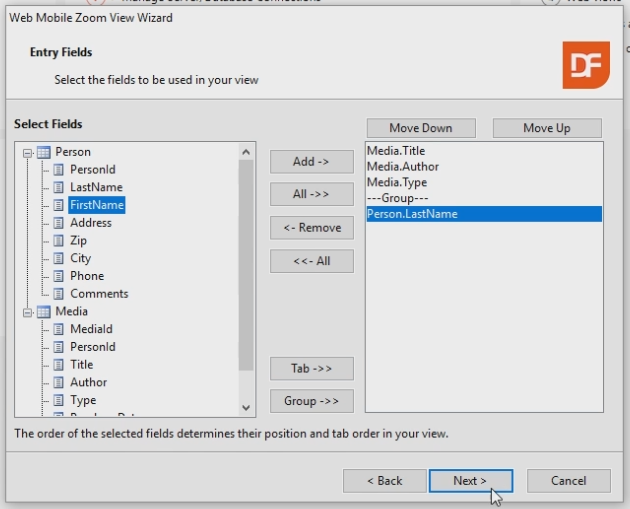Click the Move Down button
The image size is (630, 509).
click(x=420, y=128)
